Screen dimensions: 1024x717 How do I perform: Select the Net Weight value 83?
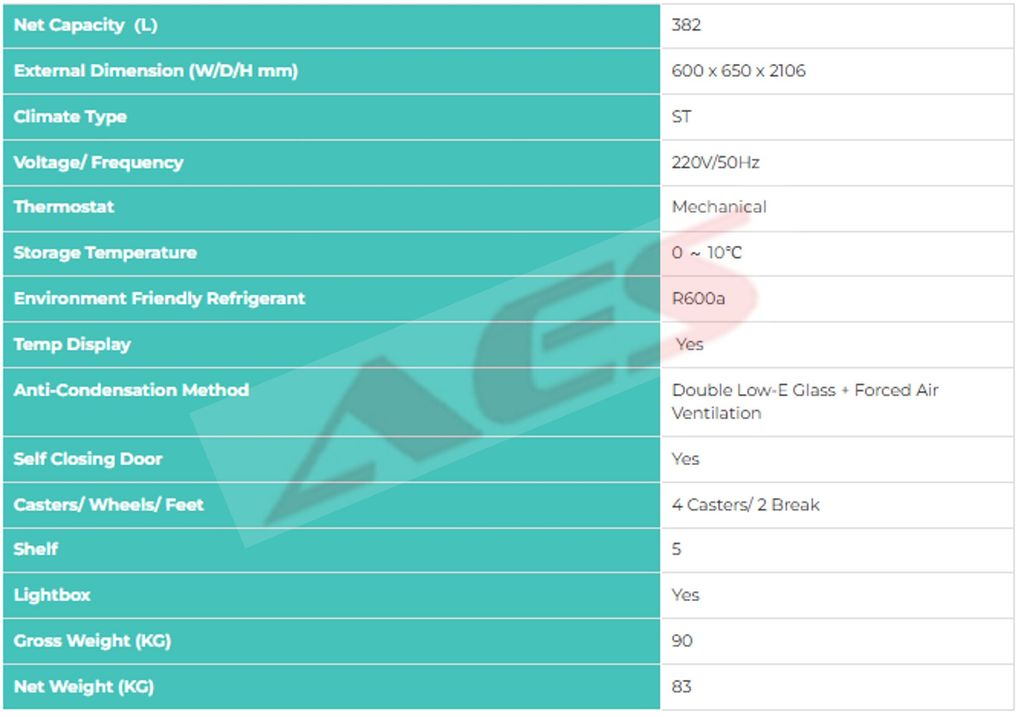tap(682, 687)
